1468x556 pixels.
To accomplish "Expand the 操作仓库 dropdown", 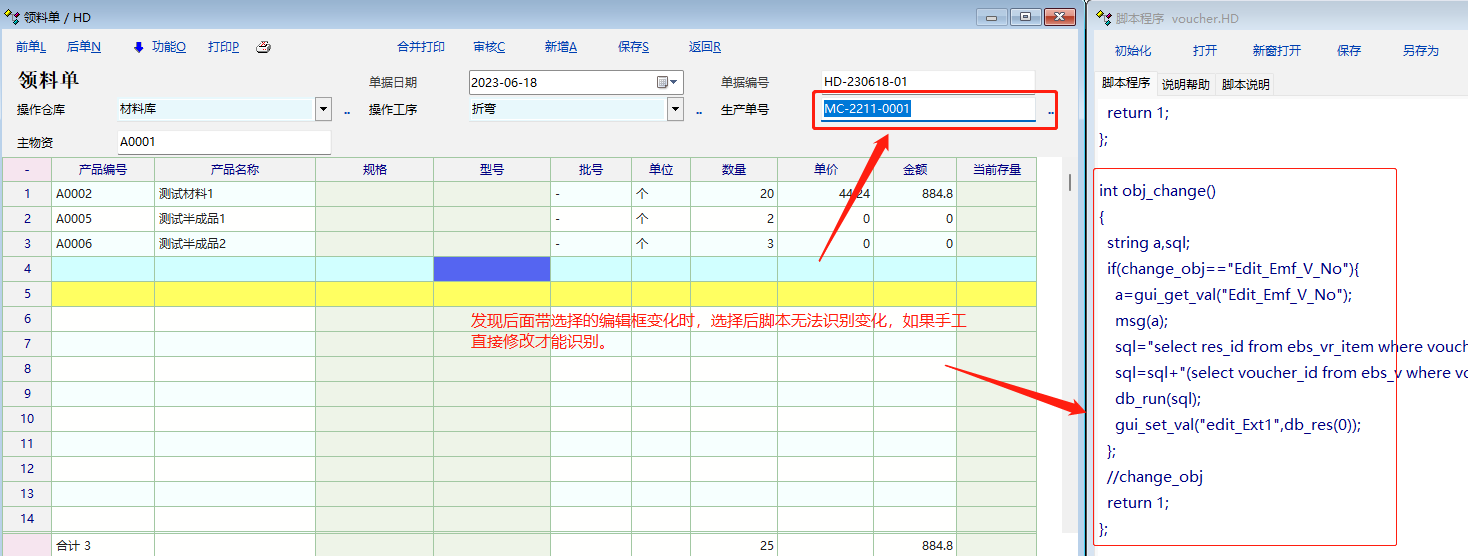I will (323, 109).
